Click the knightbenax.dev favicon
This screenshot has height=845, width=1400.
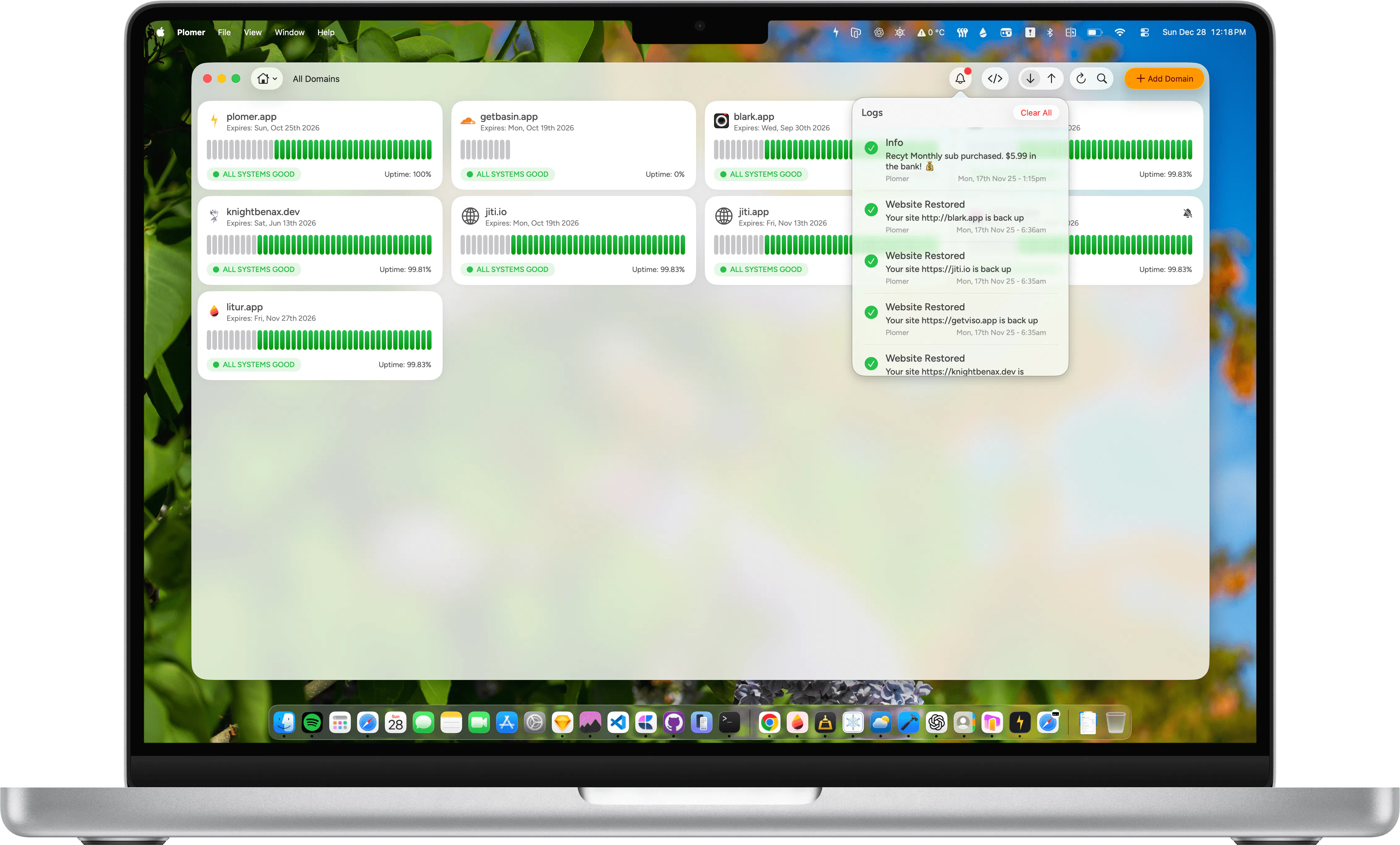click(214, 216)
